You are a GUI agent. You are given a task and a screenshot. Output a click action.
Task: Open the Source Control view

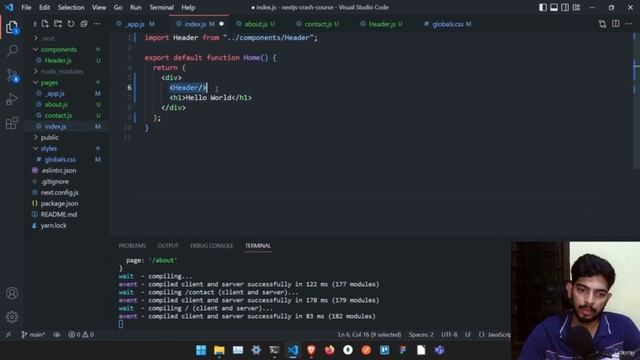click(x=12, y=75)
